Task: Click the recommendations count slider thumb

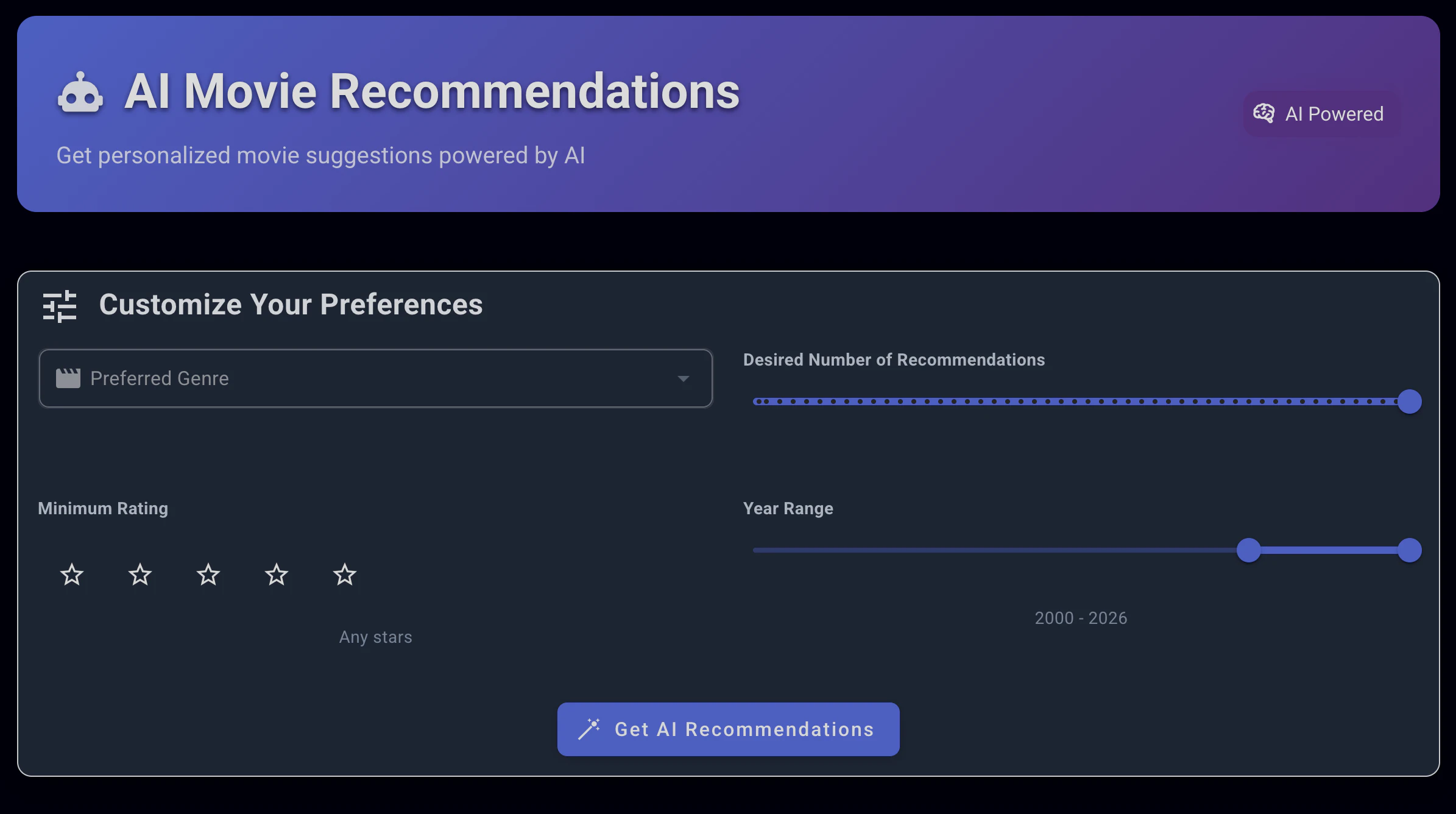Action: coord(1409,402)
